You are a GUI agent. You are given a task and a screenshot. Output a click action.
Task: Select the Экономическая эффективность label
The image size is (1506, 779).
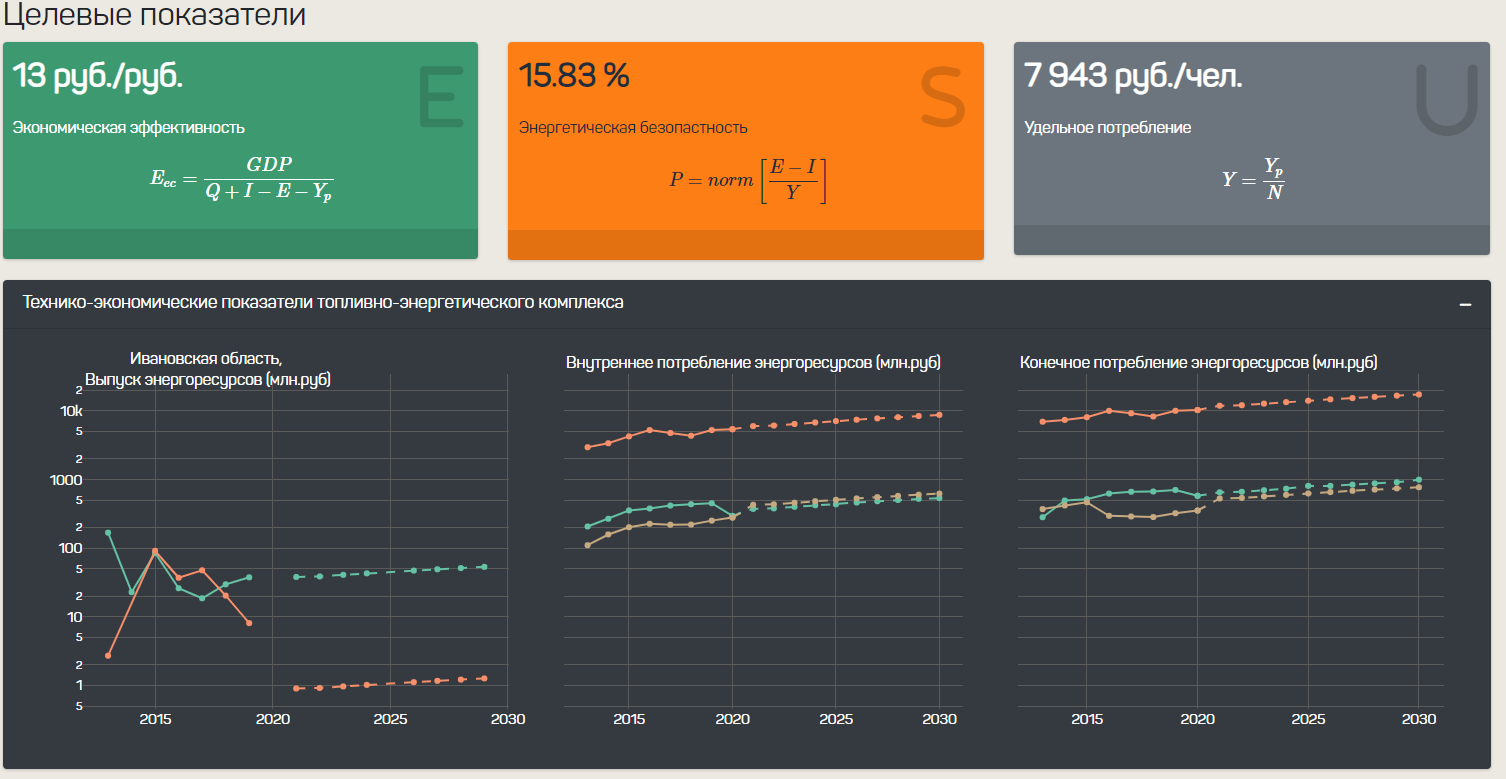(x=129, y=128)
